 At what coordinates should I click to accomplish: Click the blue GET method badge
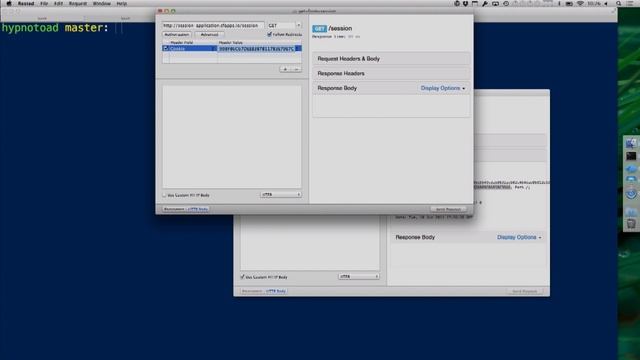319,29
